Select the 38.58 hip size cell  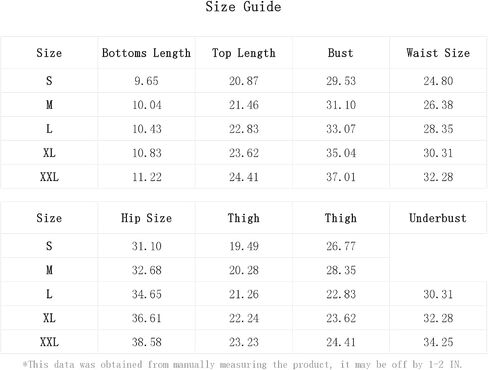tap(146, 342)
